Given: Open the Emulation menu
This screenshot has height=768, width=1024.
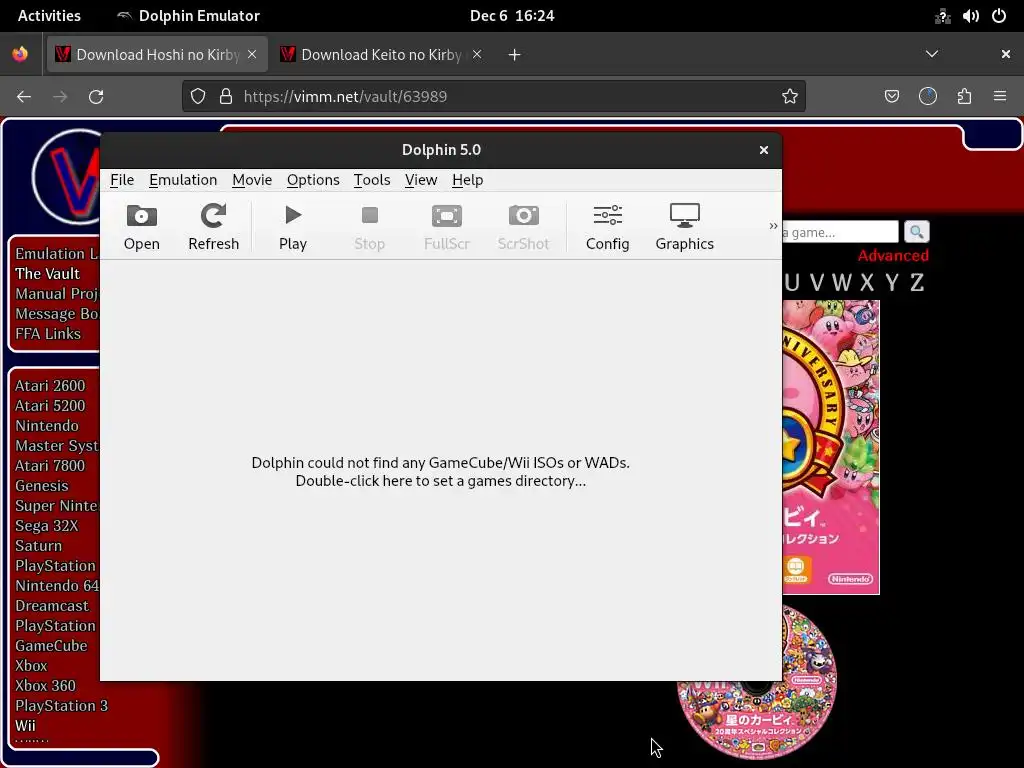Looking at the screenshot, I should point(183,180).
